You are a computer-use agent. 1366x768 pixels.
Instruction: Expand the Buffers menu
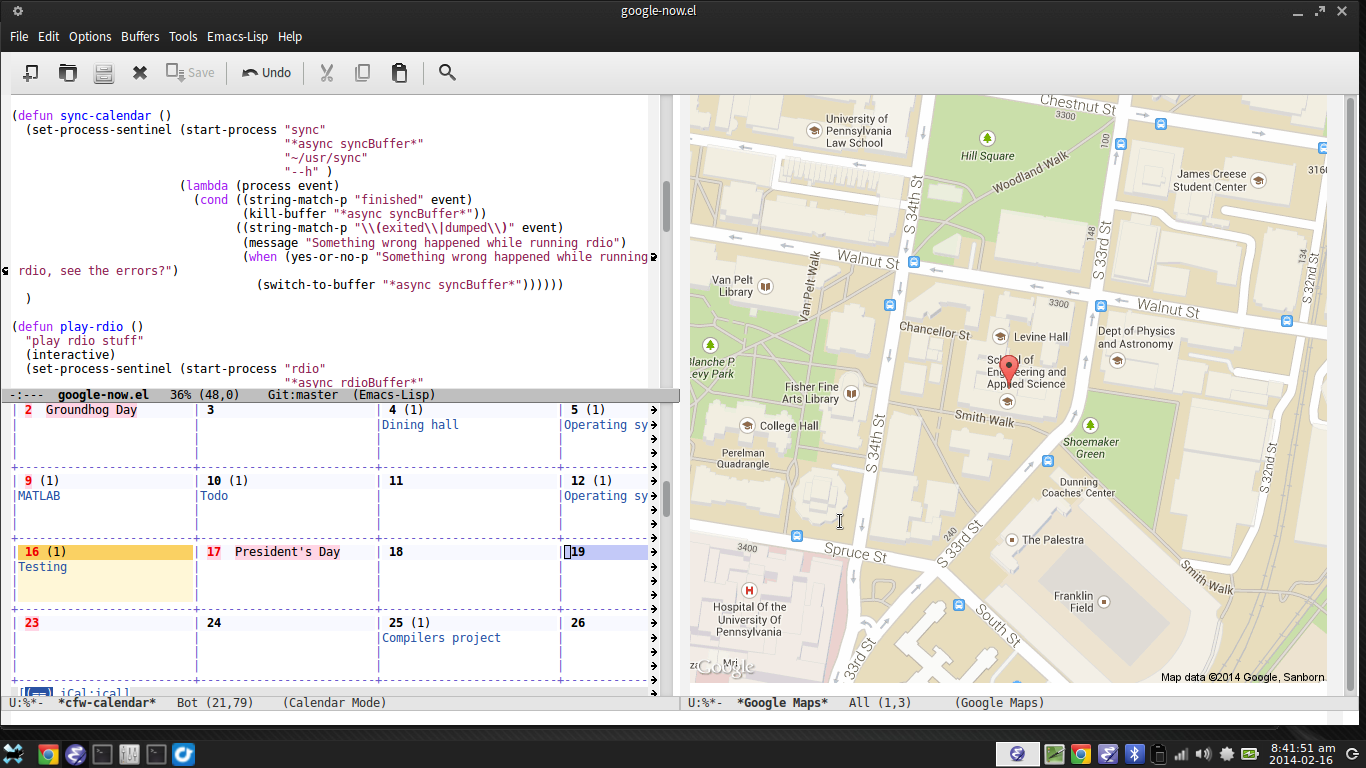[140, 36]
